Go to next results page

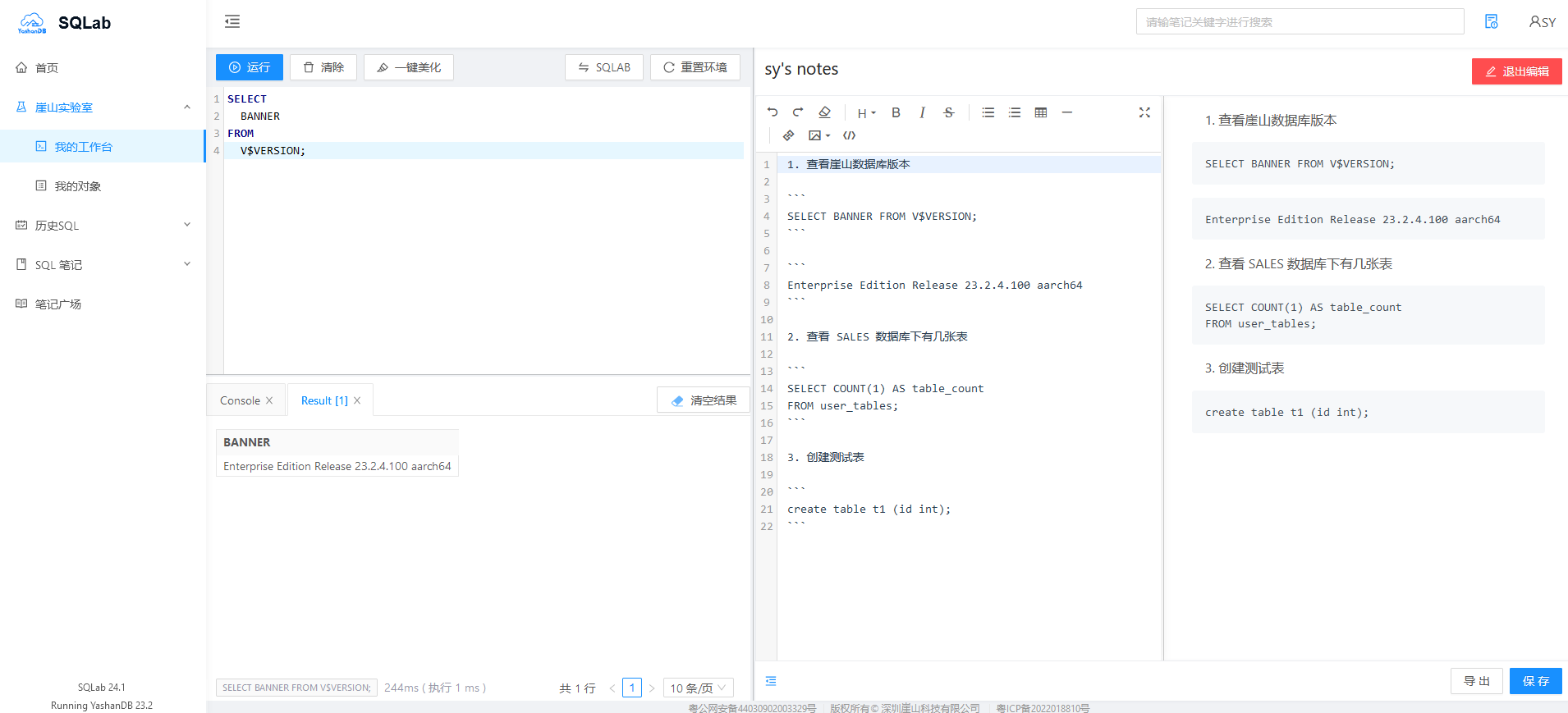point(652,688)
